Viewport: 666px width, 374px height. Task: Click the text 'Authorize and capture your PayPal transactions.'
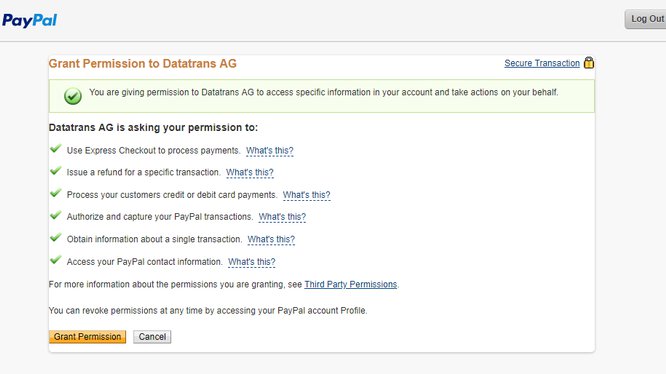point(160,217)
